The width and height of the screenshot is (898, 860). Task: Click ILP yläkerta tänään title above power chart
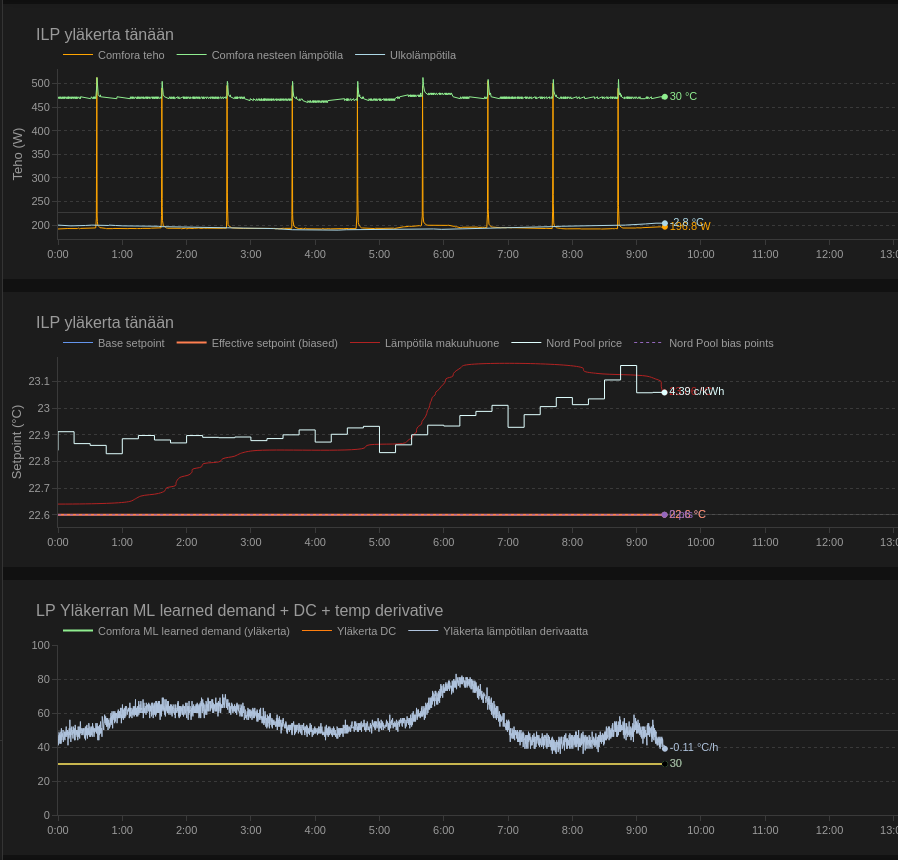tap(104, 34)
